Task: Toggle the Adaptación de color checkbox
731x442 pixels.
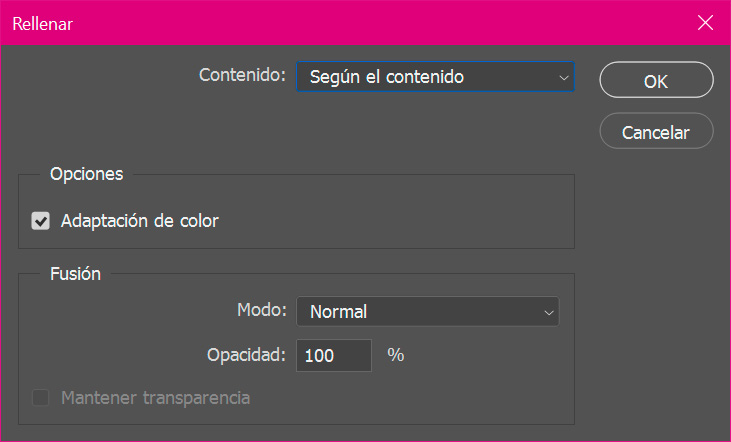Action: pyautogui.click(x=41, y=221)
